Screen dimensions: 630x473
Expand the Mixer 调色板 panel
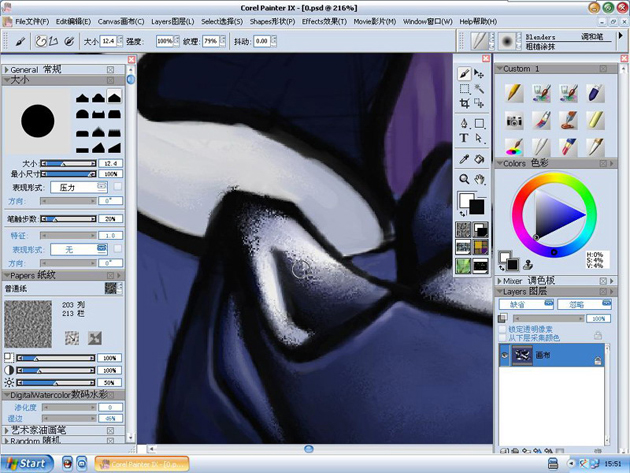click(499, 281)
